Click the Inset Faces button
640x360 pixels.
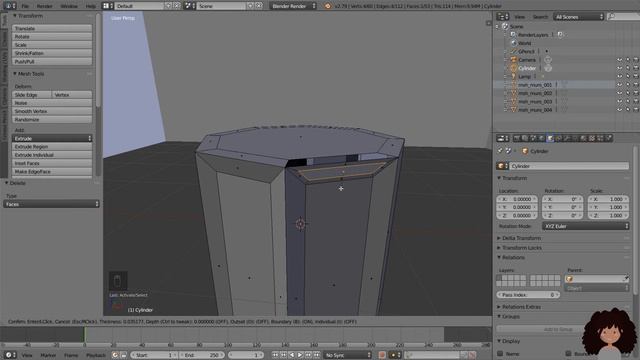[52, 163]
